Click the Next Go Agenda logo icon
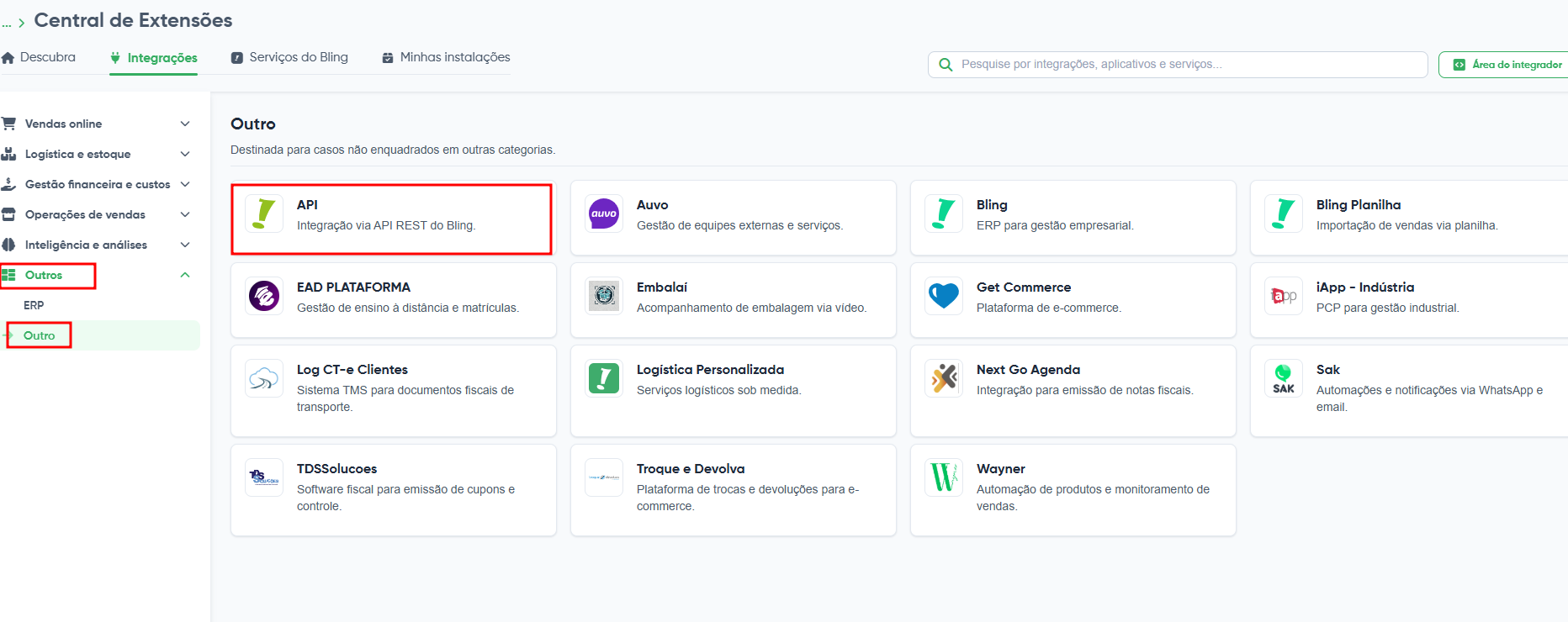Viewport: 1568px width, 622px height. [x=944, y=378]
